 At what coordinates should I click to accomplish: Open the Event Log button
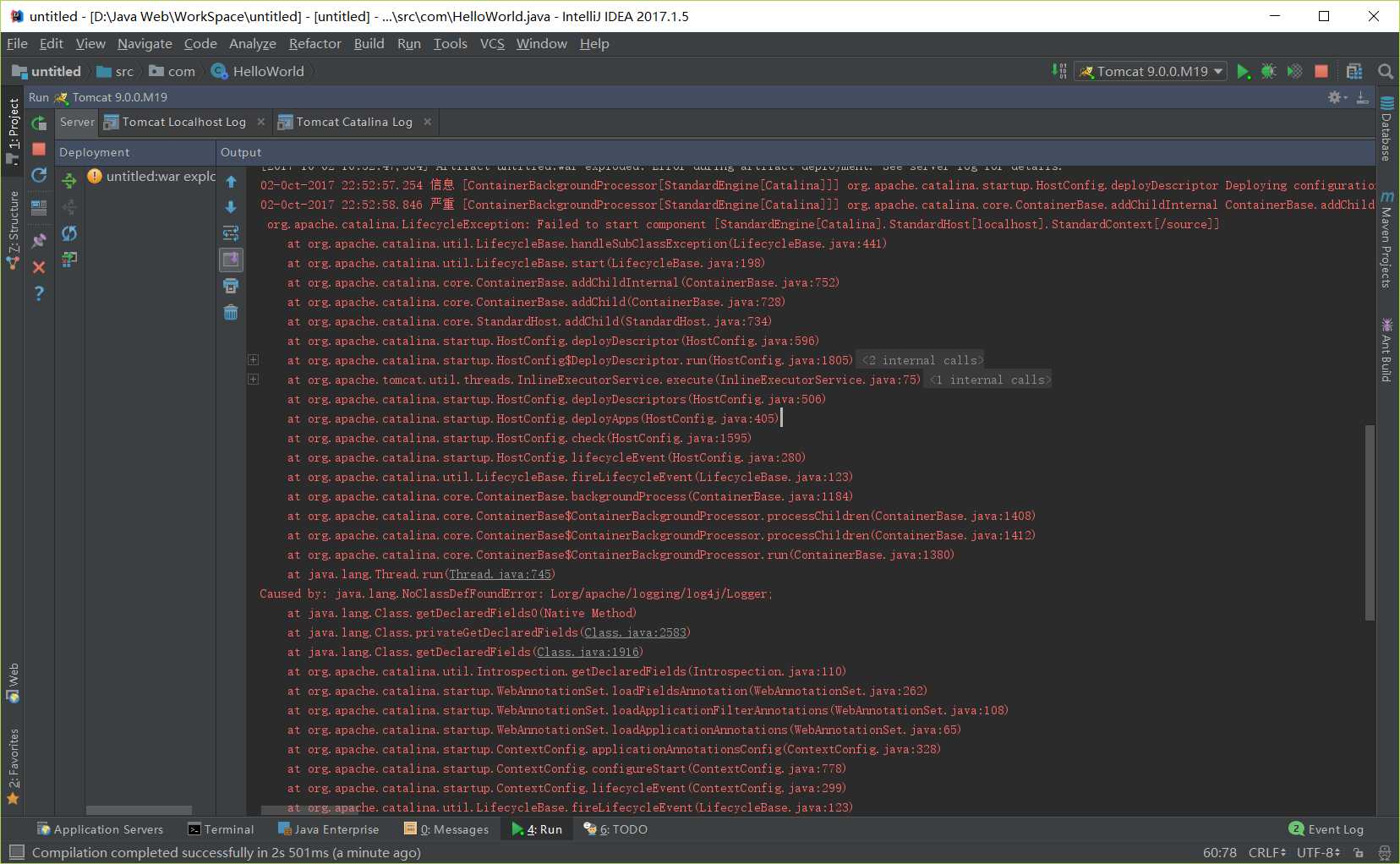click(x=1326, y=829)
